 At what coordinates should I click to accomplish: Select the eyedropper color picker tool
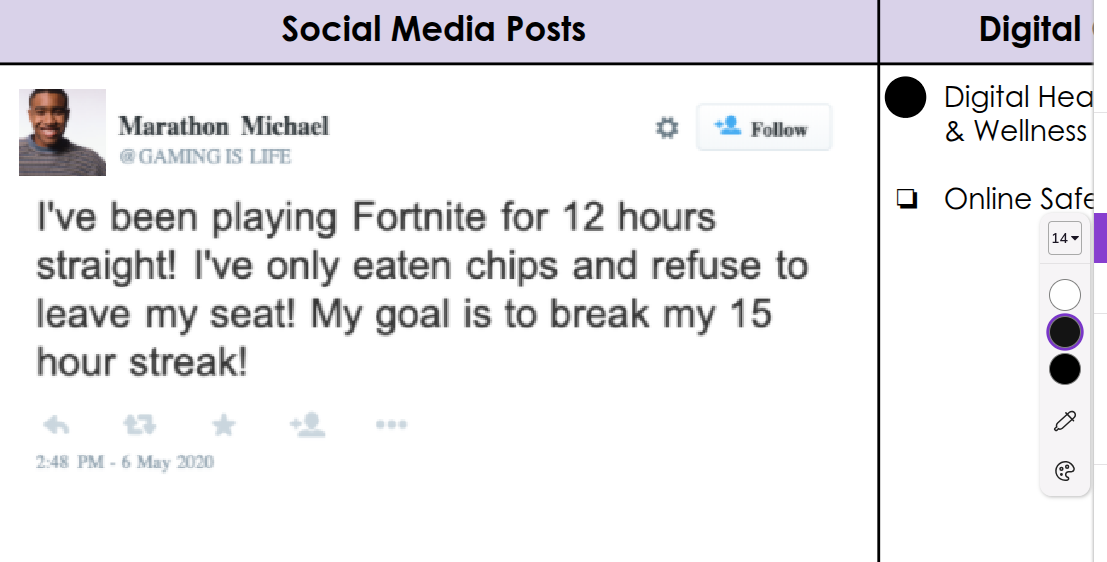pyautogui.click(x=1065, y=421)
